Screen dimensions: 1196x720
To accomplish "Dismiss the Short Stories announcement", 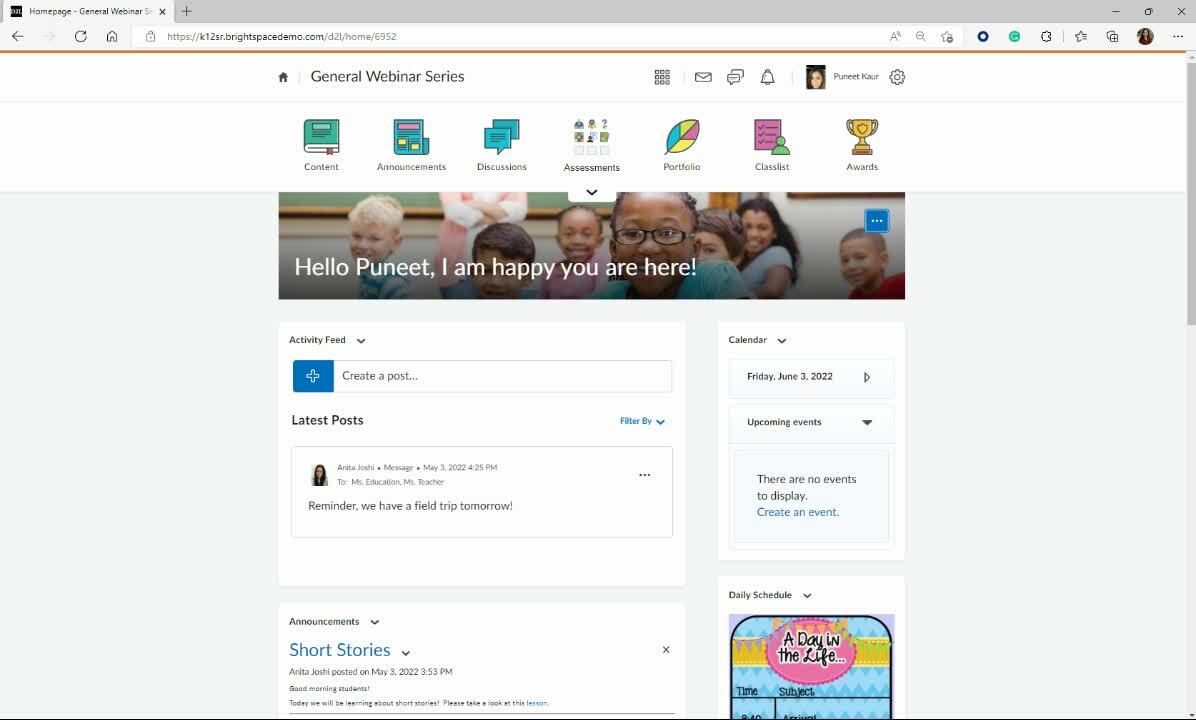I will (666, 650).
